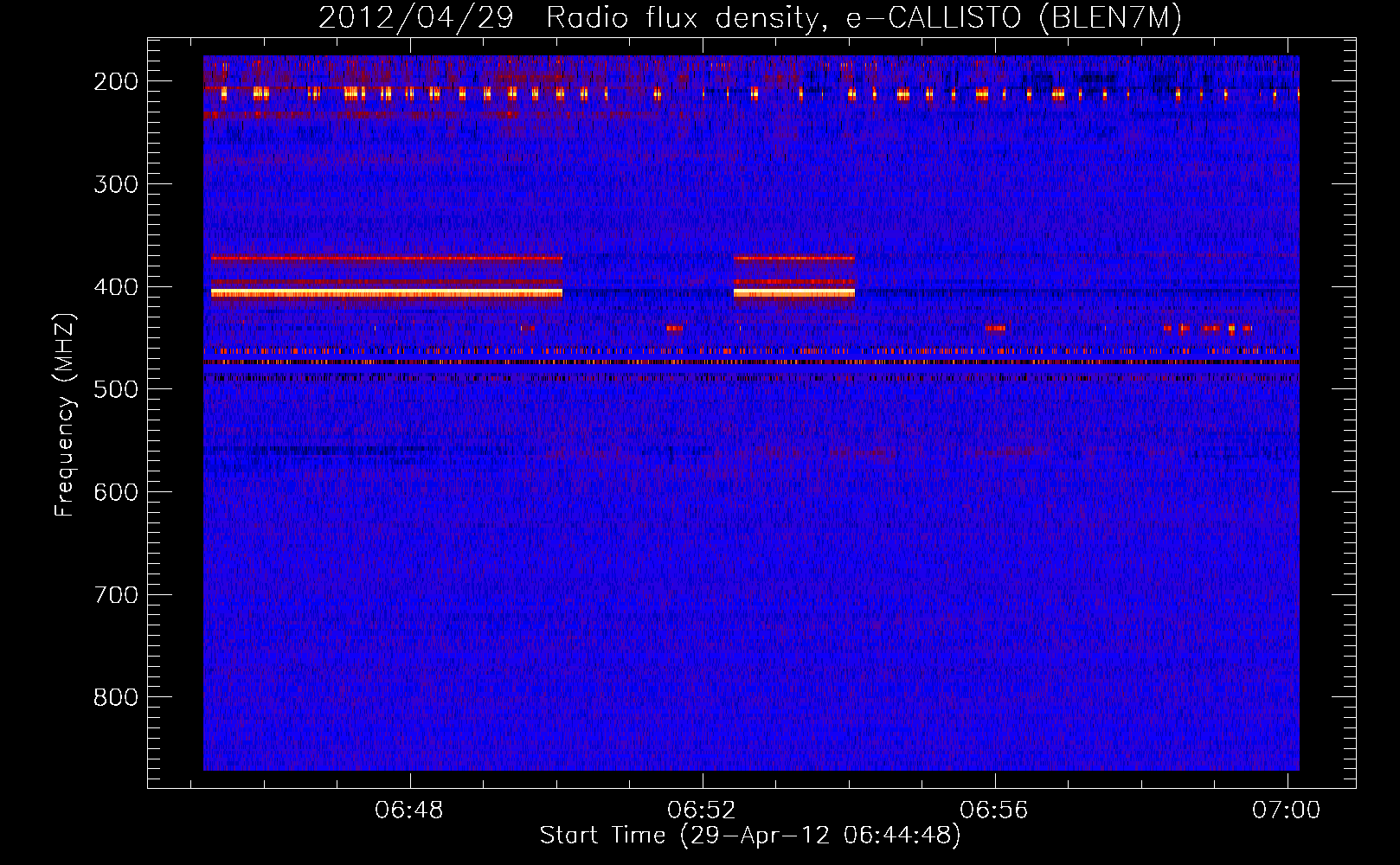1400x865 pixels.
Task: Click the 'Frequency (MHZ)' axis label
Action: click(65, 415)
